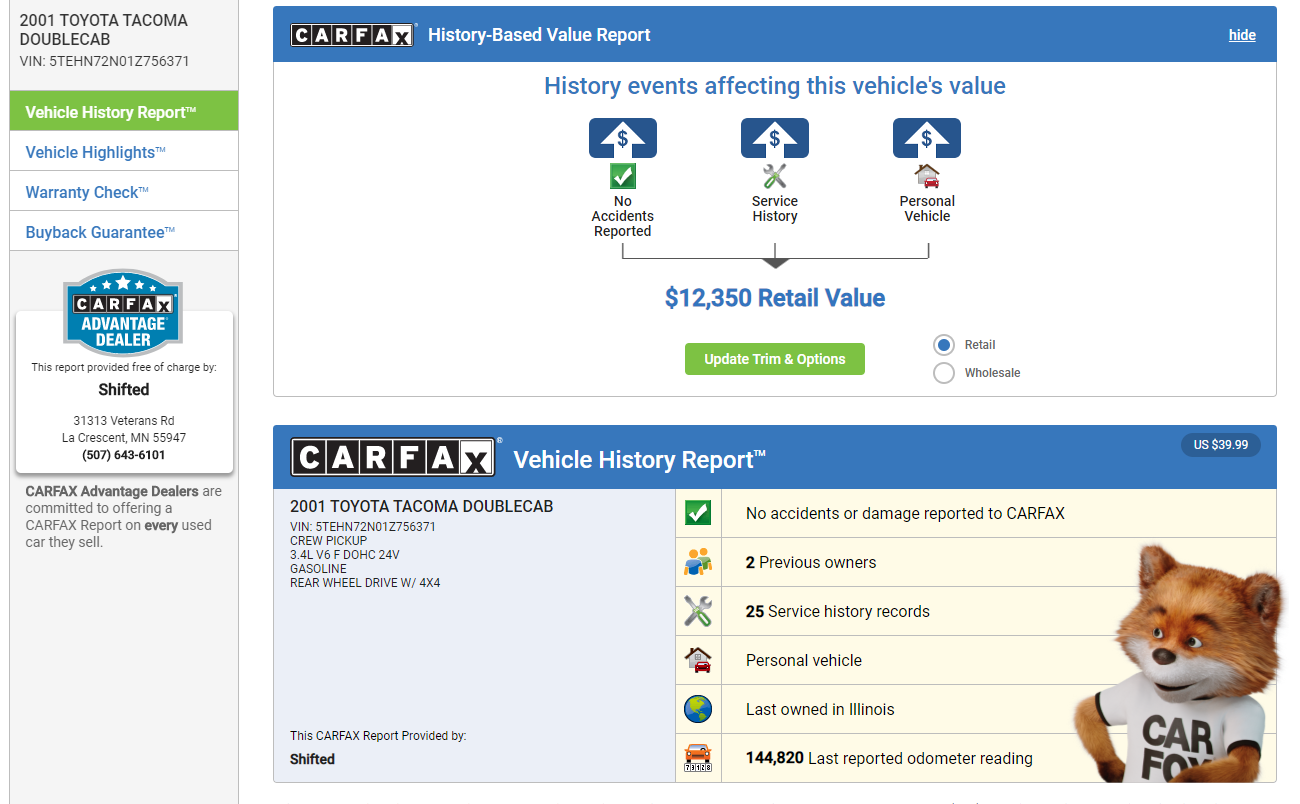This screenshot has width=1300, height=804.
Task: Click the dollar arrow above No Accidents Reported
Action: click(x=623, y=138)
